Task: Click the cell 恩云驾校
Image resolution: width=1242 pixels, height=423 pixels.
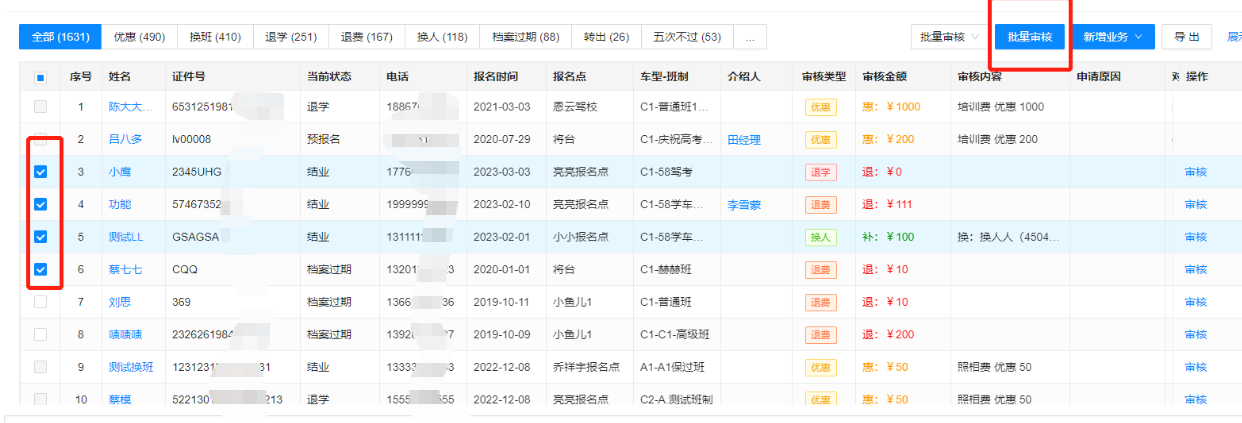Action: coord(576,107)
